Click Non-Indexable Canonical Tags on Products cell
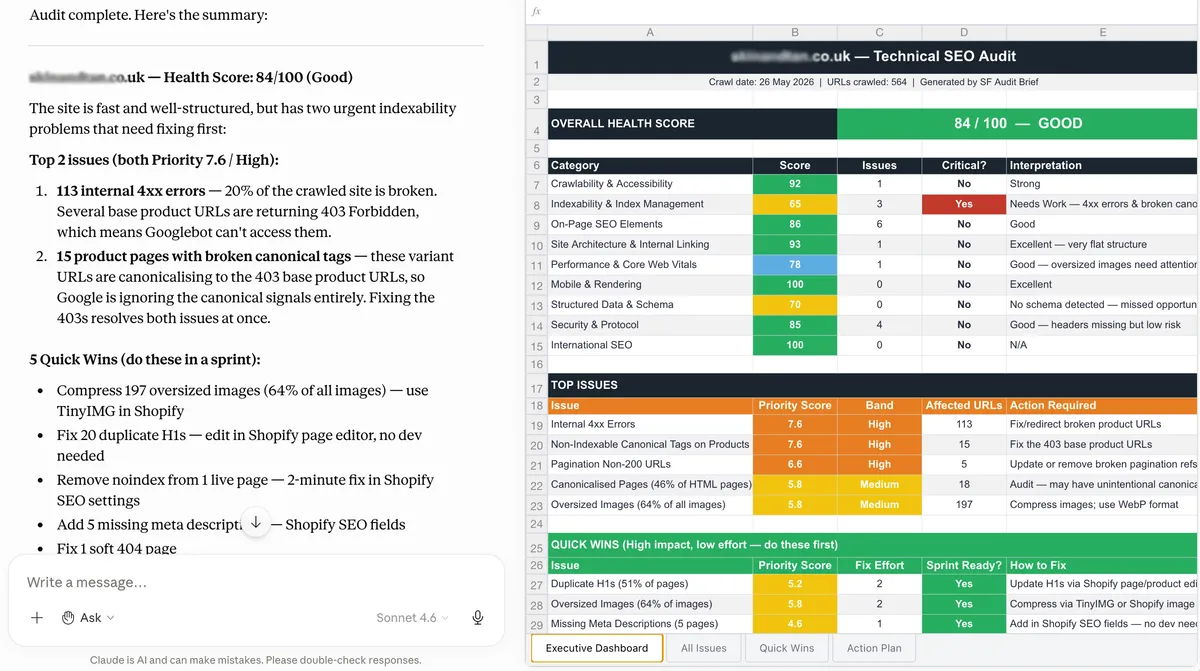 click(650, 444)
